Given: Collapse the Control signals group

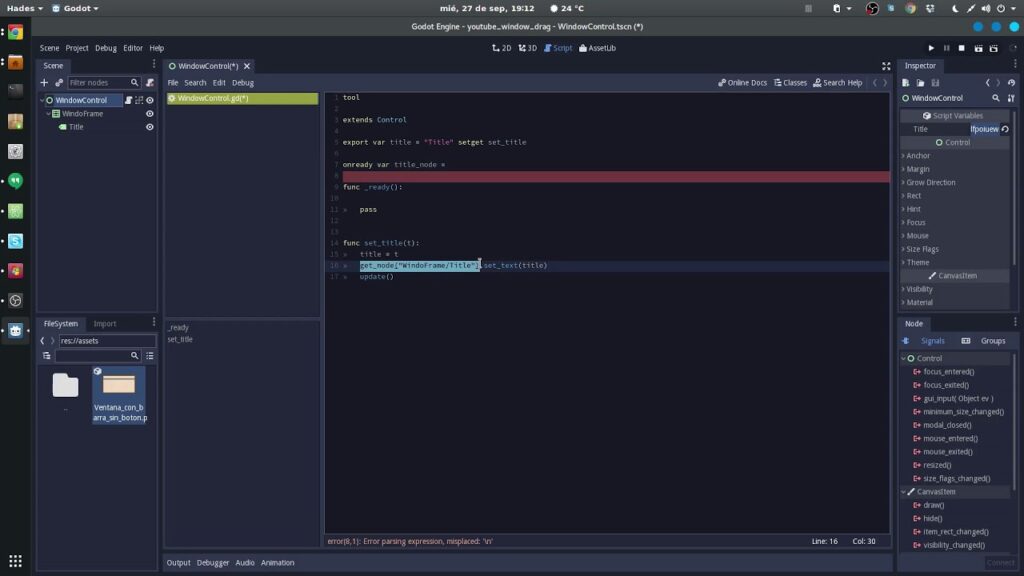Looking at the screenshot, I should (x=904, y=358).
